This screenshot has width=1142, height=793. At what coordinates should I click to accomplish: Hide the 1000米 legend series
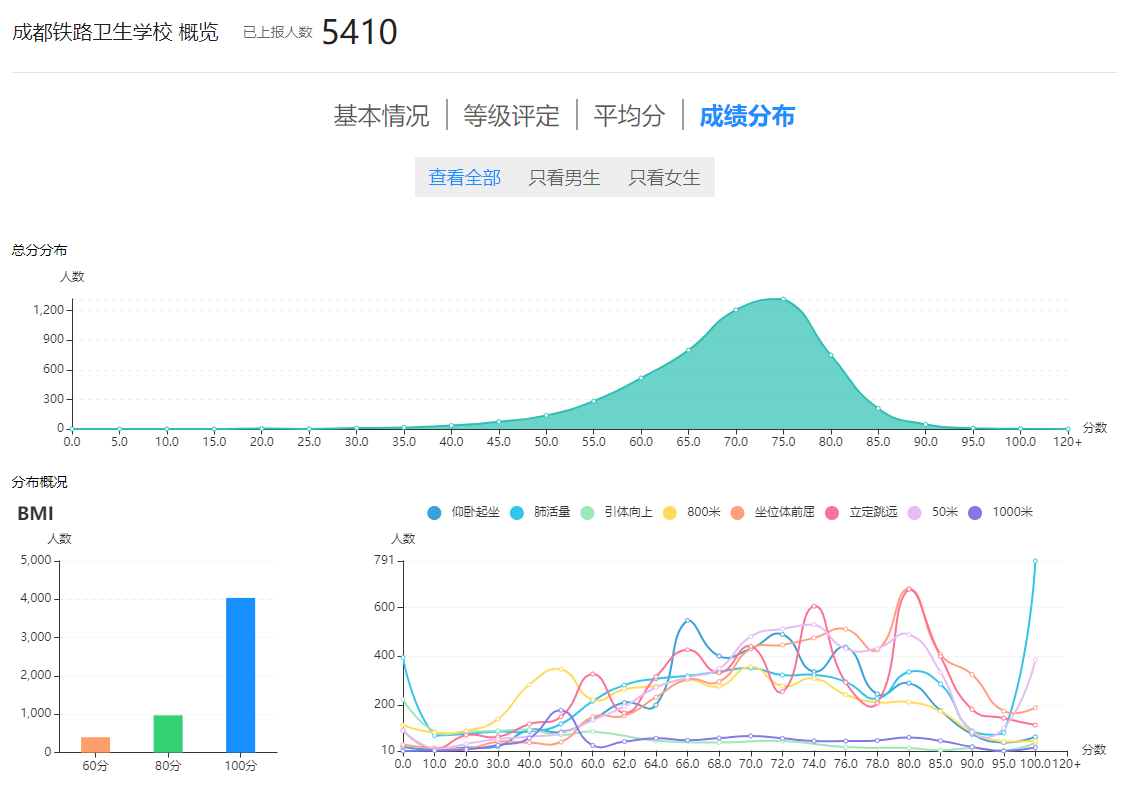tap(1001, 512)
